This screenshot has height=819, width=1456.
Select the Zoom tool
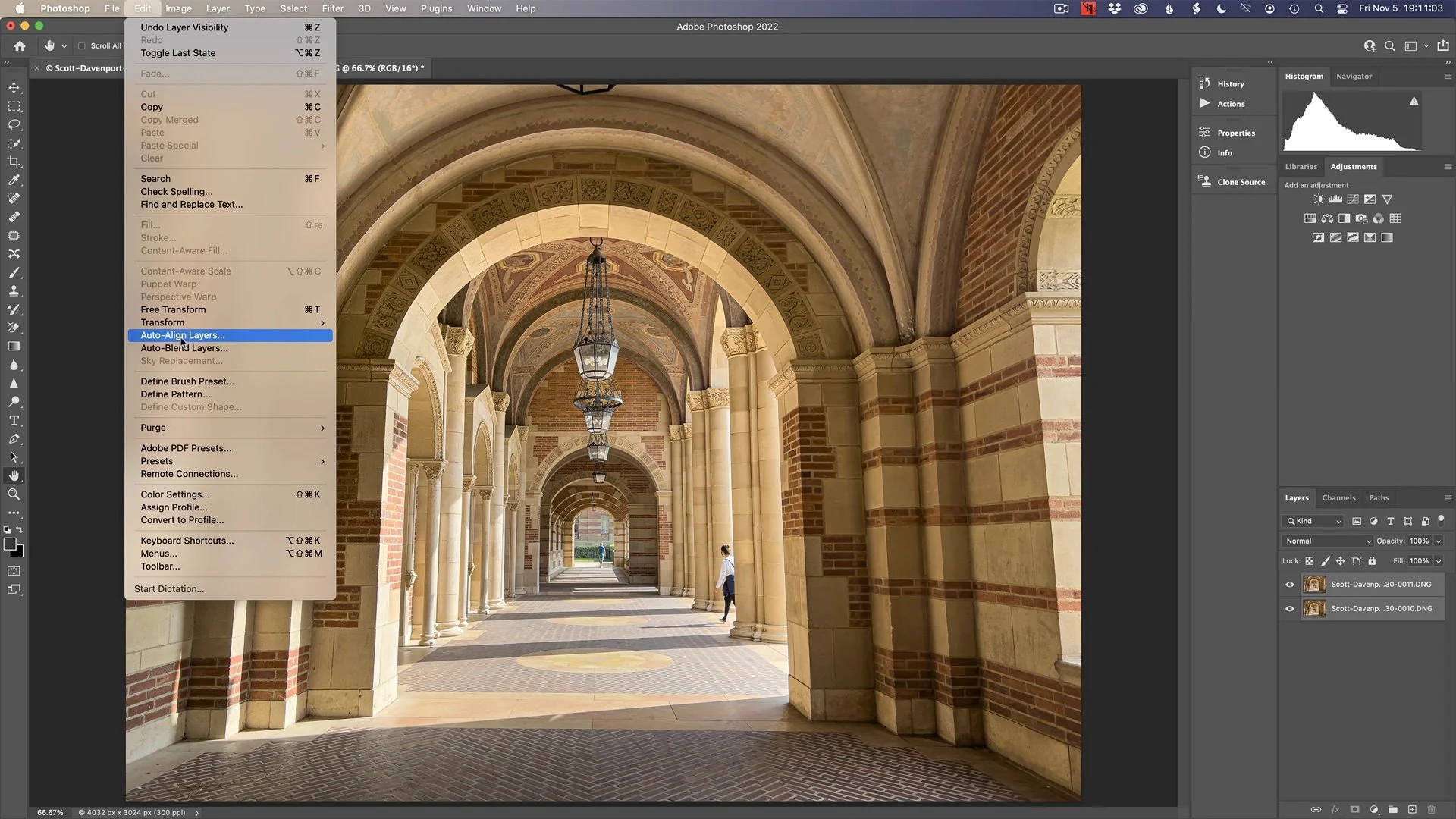tap(14, 494)
